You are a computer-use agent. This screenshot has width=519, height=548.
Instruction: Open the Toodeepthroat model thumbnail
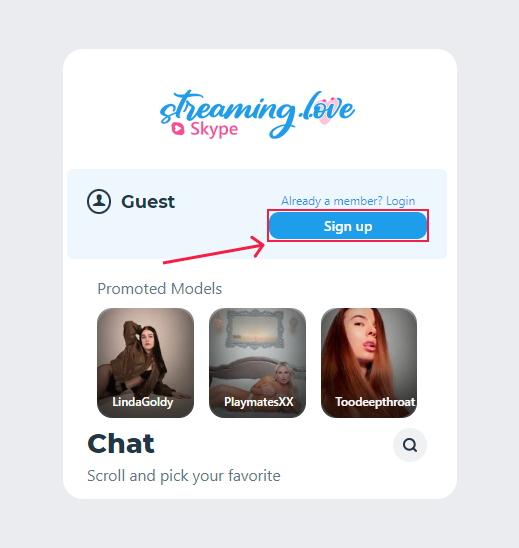(x=369, y=362)
